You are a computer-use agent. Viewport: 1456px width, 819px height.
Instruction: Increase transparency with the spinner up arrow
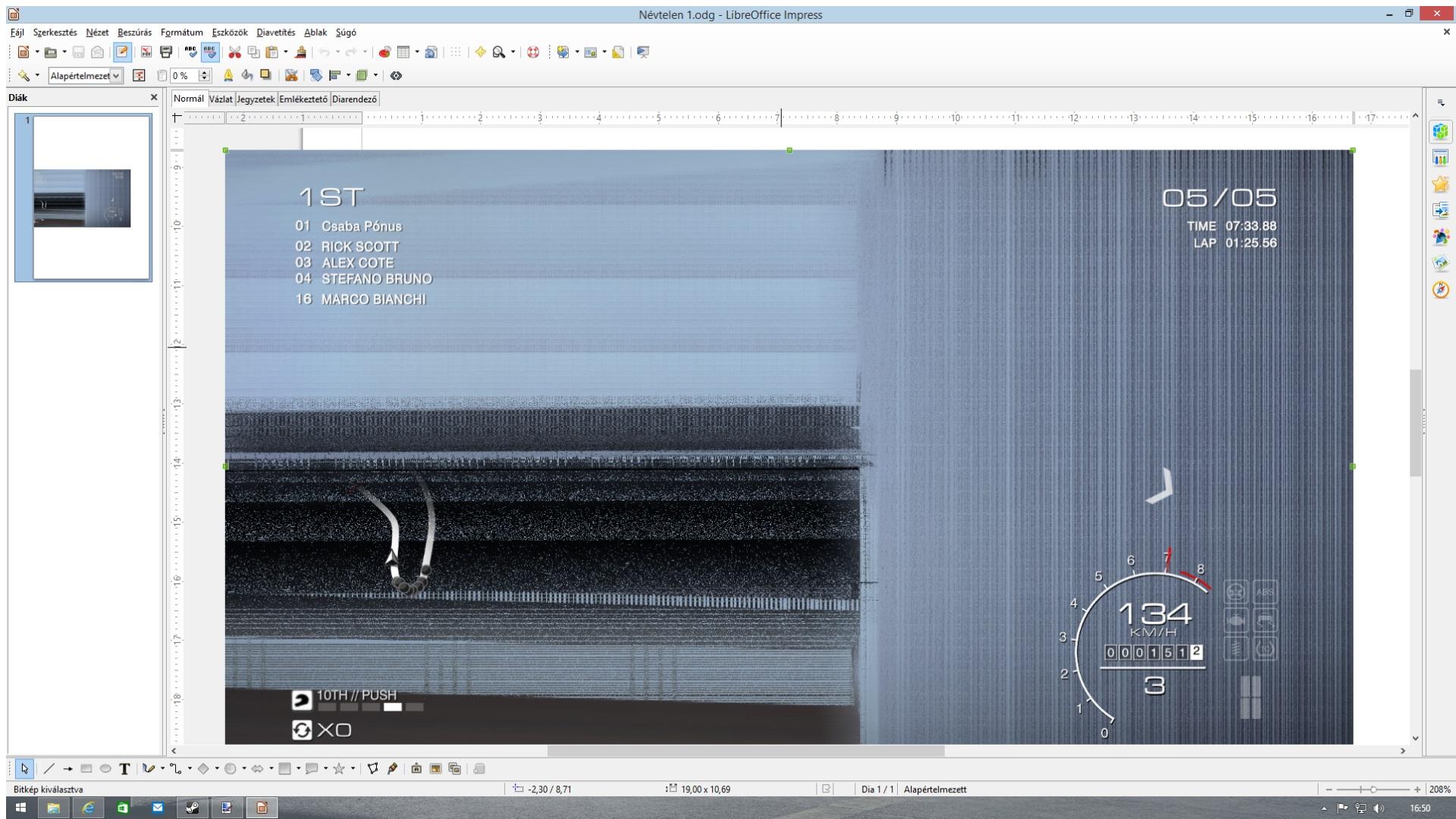204,72
